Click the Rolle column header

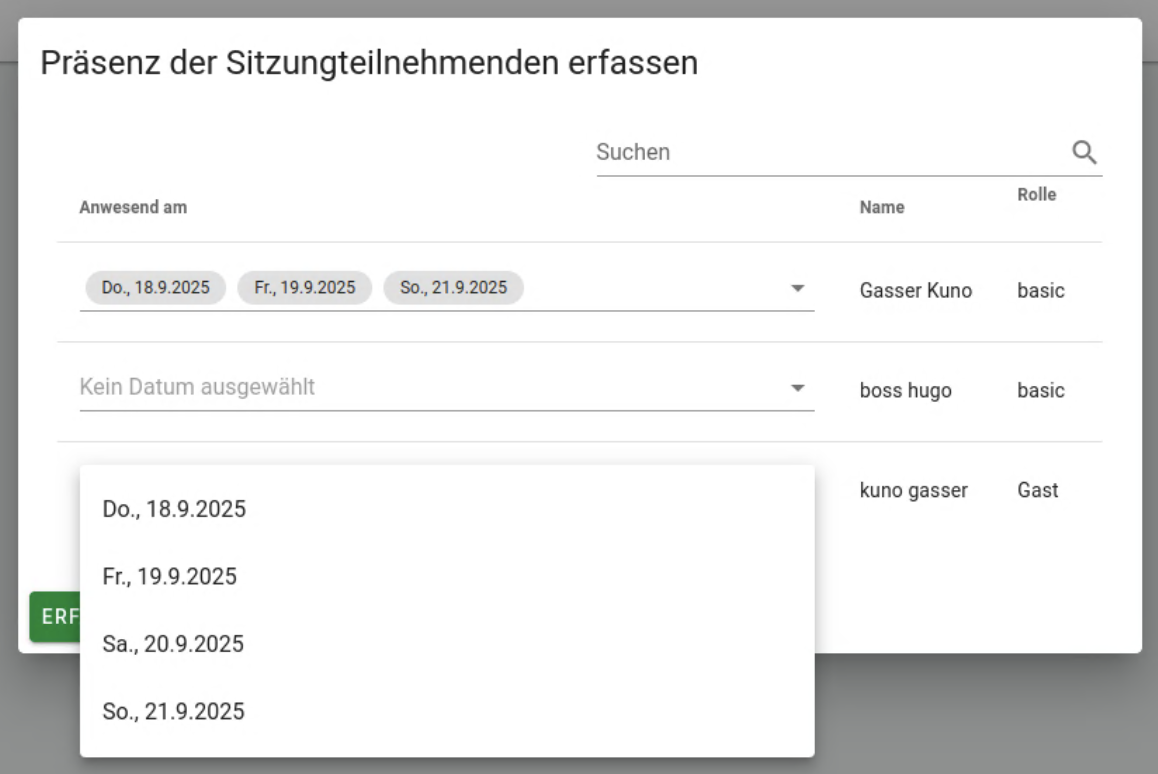pos(1036,195)
